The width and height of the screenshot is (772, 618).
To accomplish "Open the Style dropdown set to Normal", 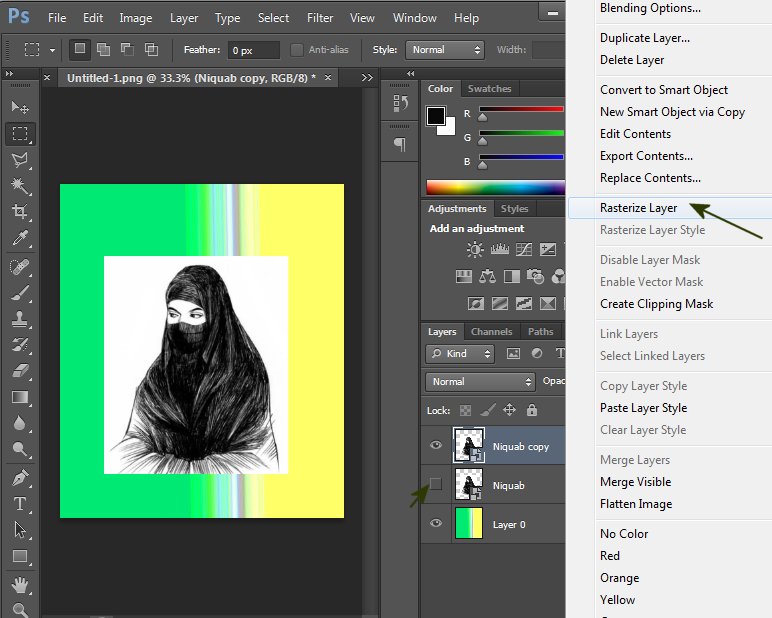I will coord(444,50).
